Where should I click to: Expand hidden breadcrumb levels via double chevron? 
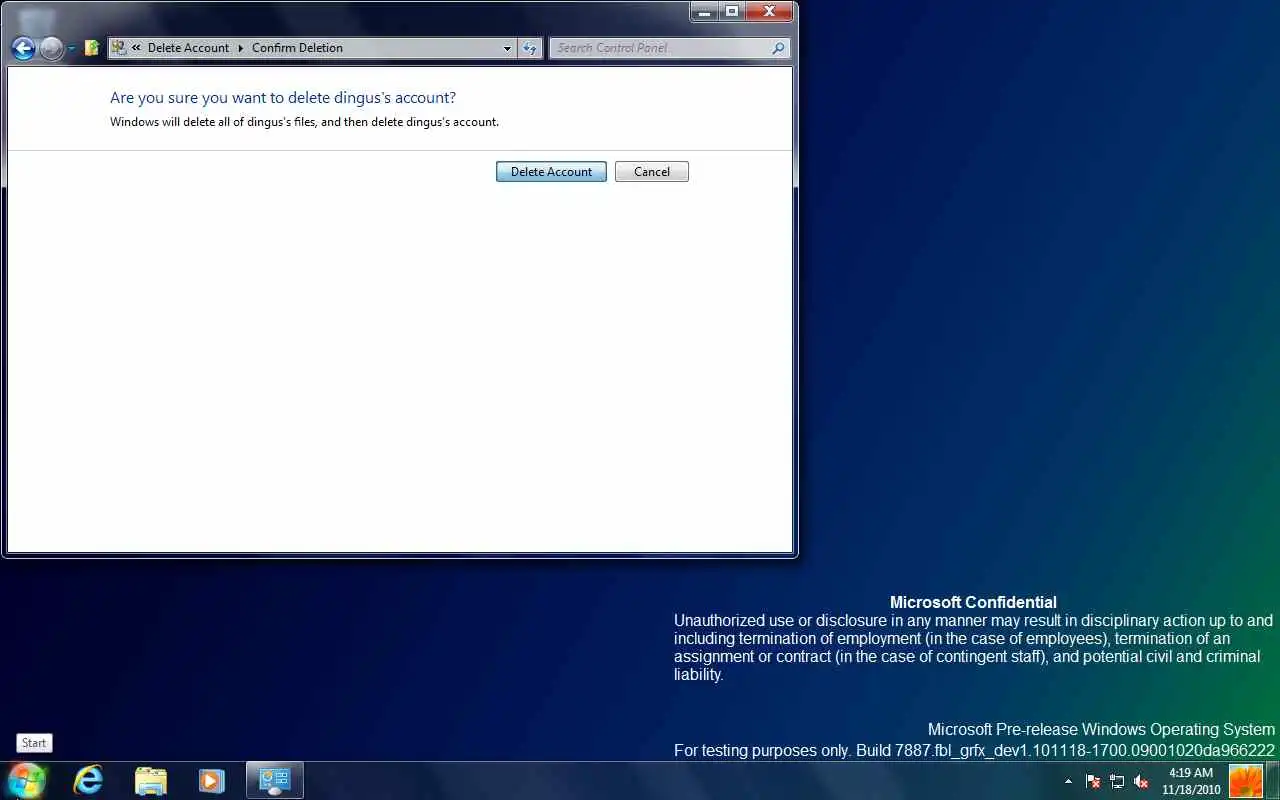click(137, 48)
